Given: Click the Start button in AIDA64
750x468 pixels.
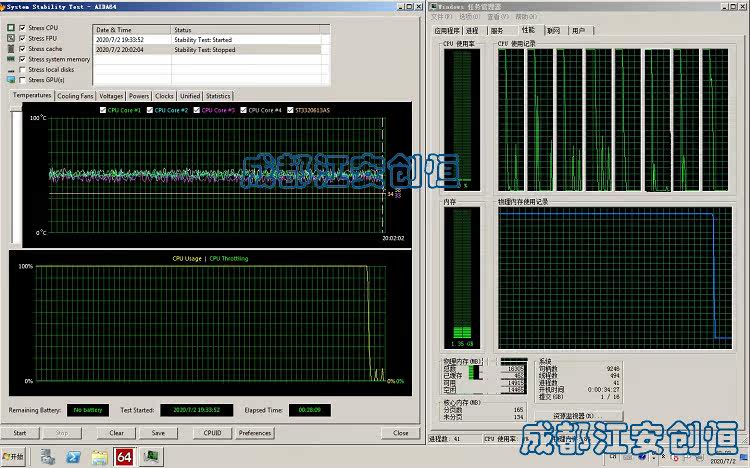Looking at the screenshot, I should coord(20,433).
